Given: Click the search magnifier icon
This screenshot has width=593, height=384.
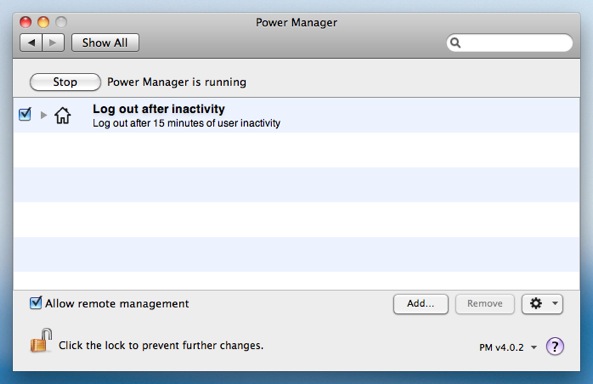Looking at the screenshot, I should pos(455,43).
